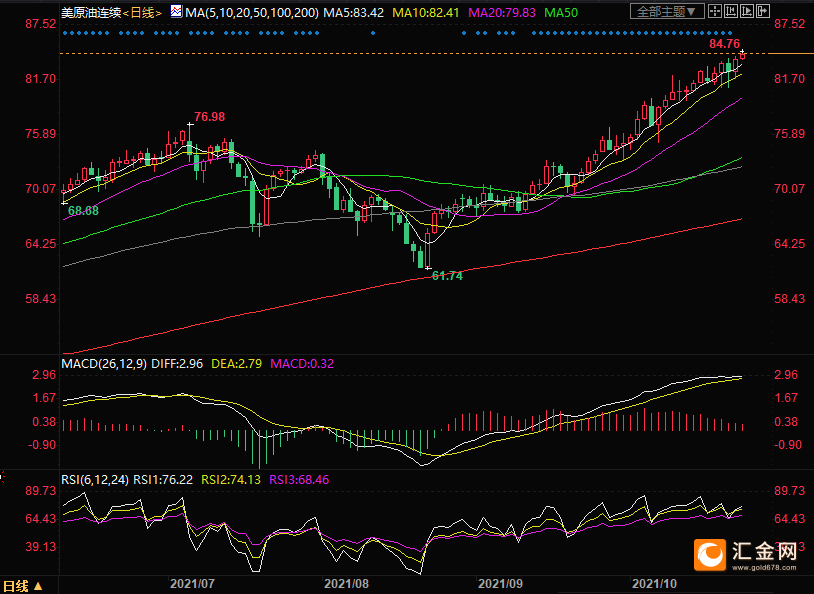Click the 76.98 high price label
Screen dimensions: 814x594
[209, 117]
